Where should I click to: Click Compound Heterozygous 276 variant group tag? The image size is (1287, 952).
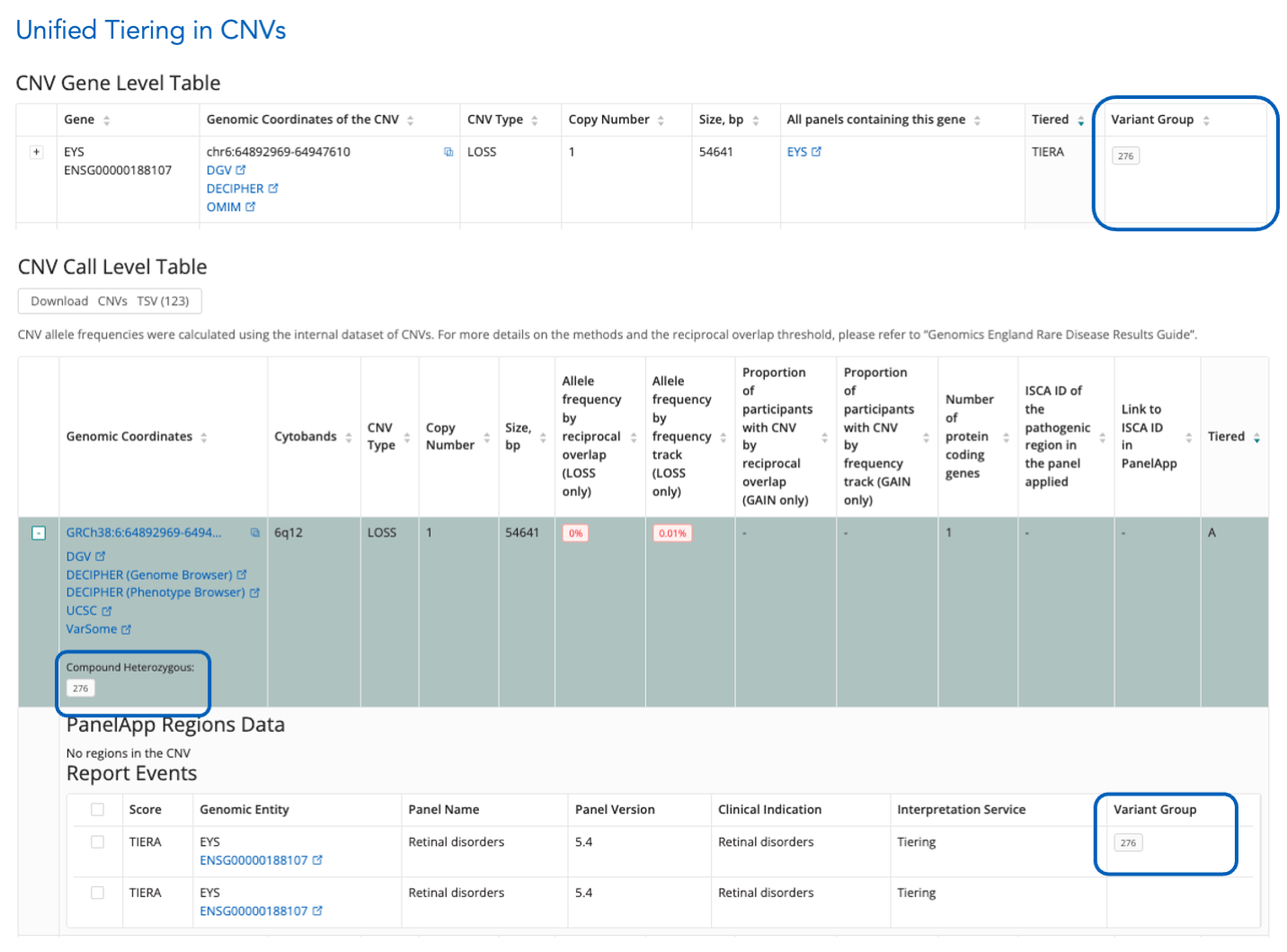[x=81, y=689]
